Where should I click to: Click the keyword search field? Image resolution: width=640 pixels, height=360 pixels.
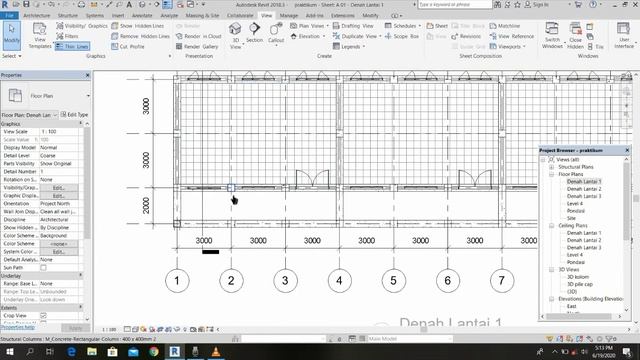coord(455,4)
